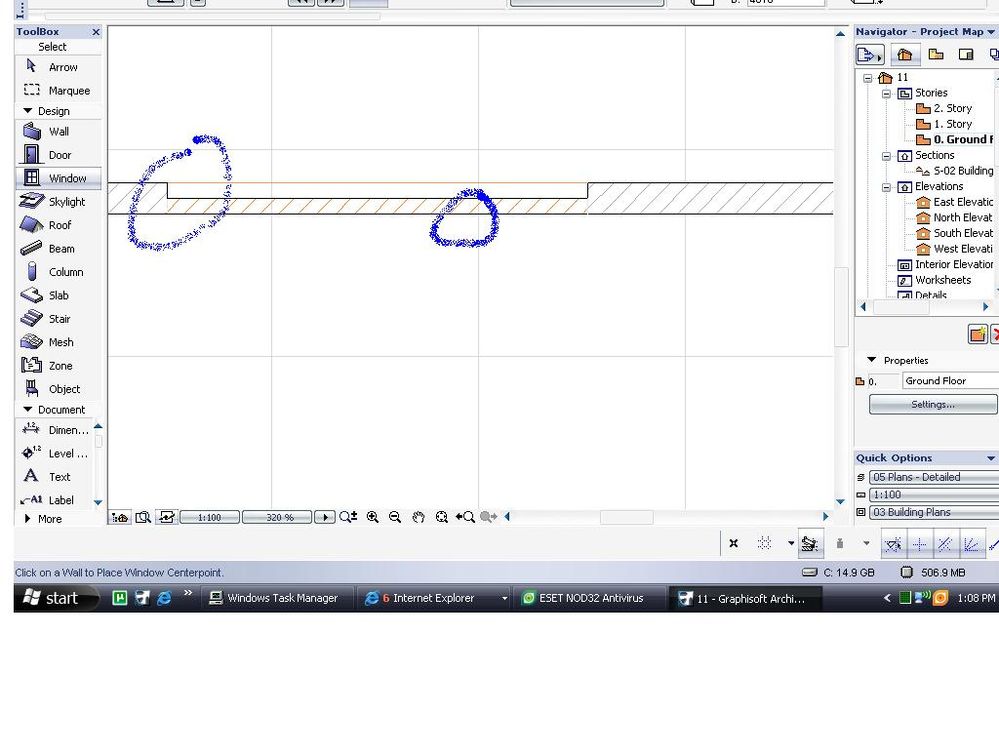Pick the Slab tool
This screenshot has width=999, height=749.
(57, 296)
